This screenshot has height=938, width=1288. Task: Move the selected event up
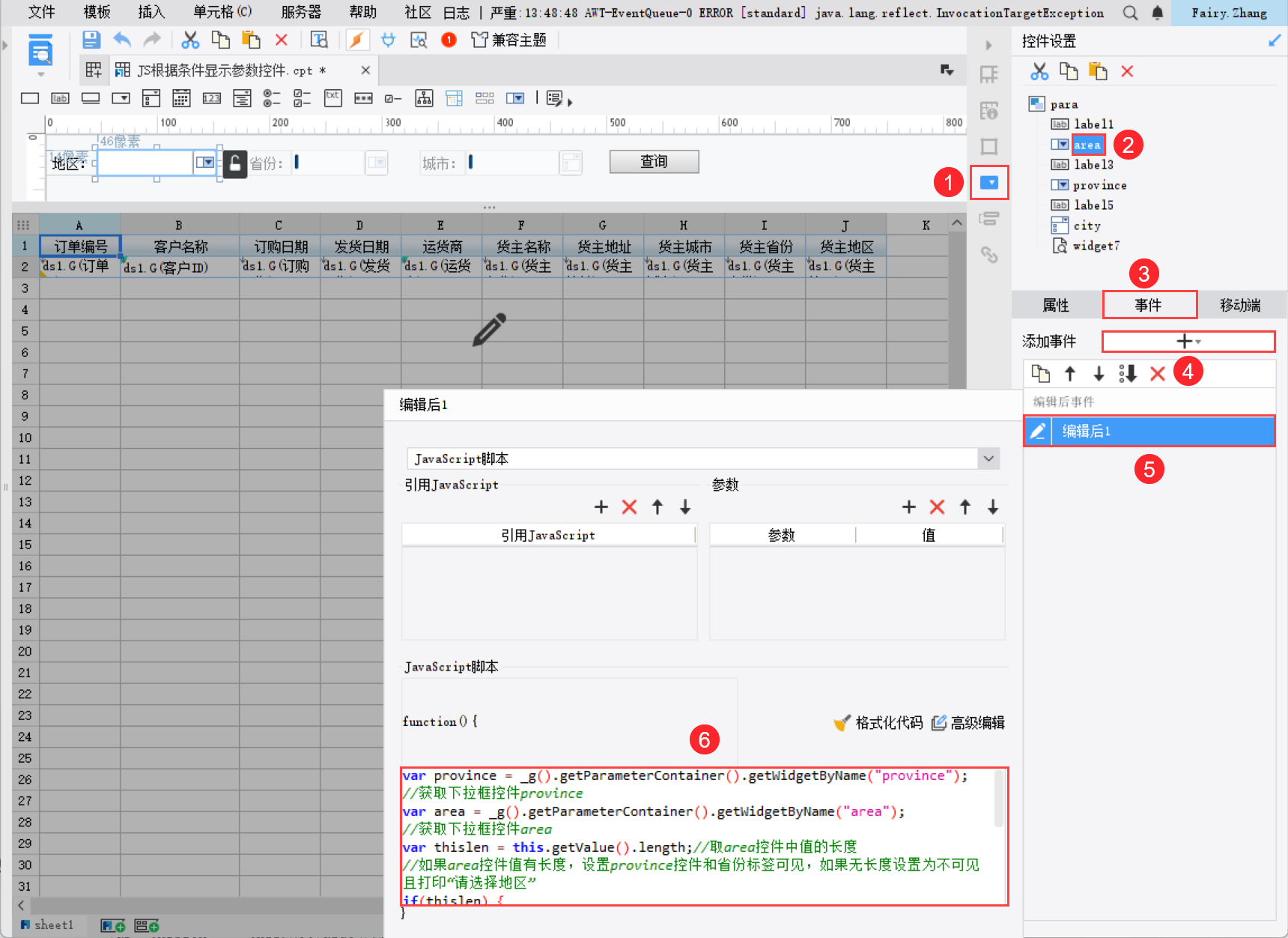click(1070, 373)
